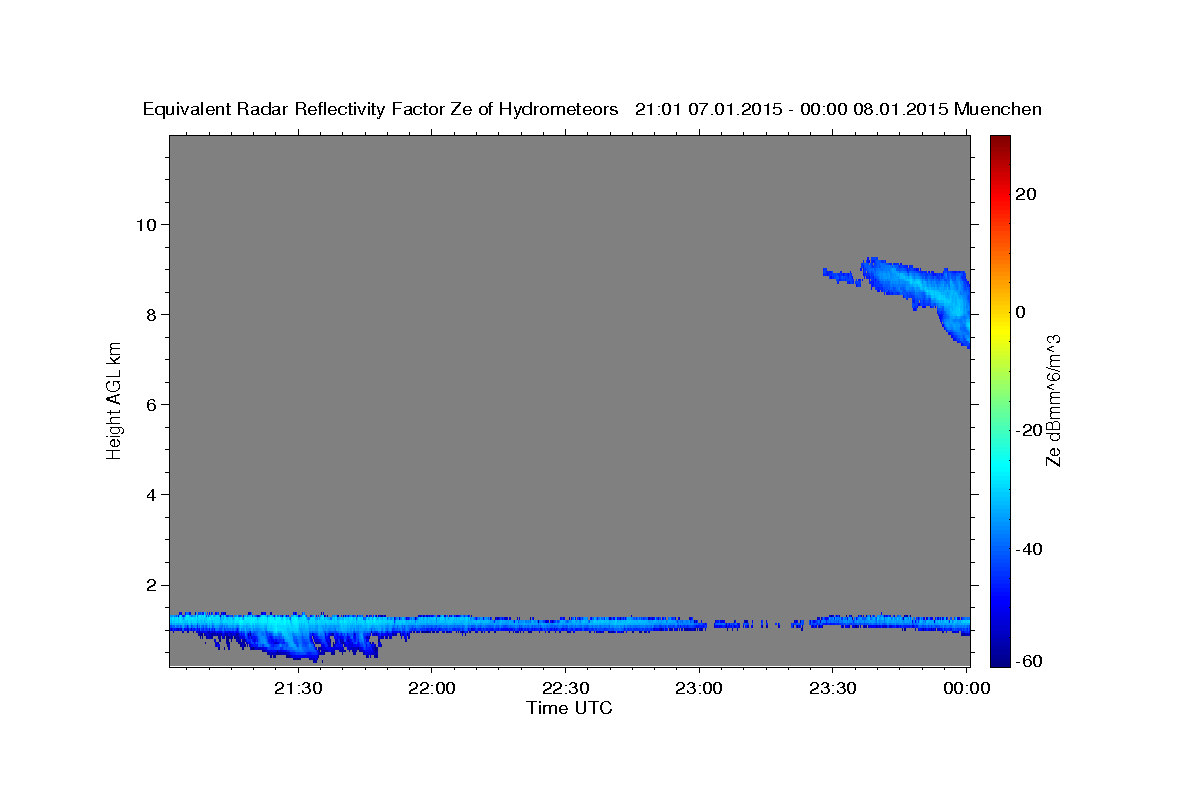Click the height tick label 8

tap(151, 314)
